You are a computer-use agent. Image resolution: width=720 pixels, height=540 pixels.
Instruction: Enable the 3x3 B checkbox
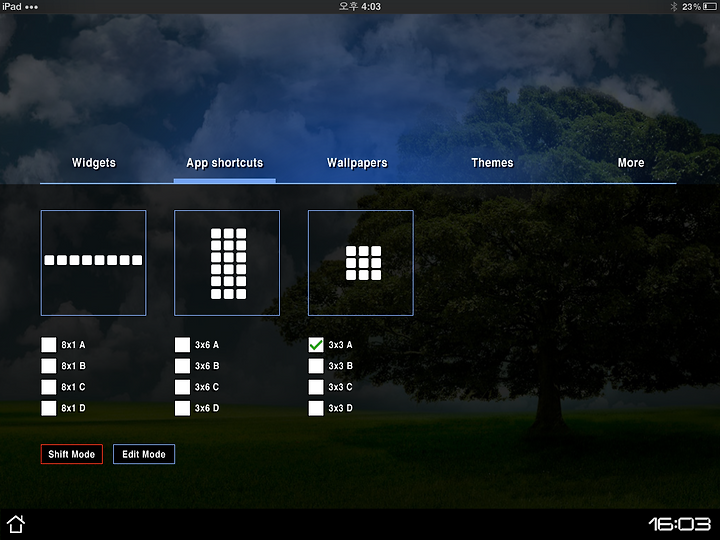click(x=316, y=366)
